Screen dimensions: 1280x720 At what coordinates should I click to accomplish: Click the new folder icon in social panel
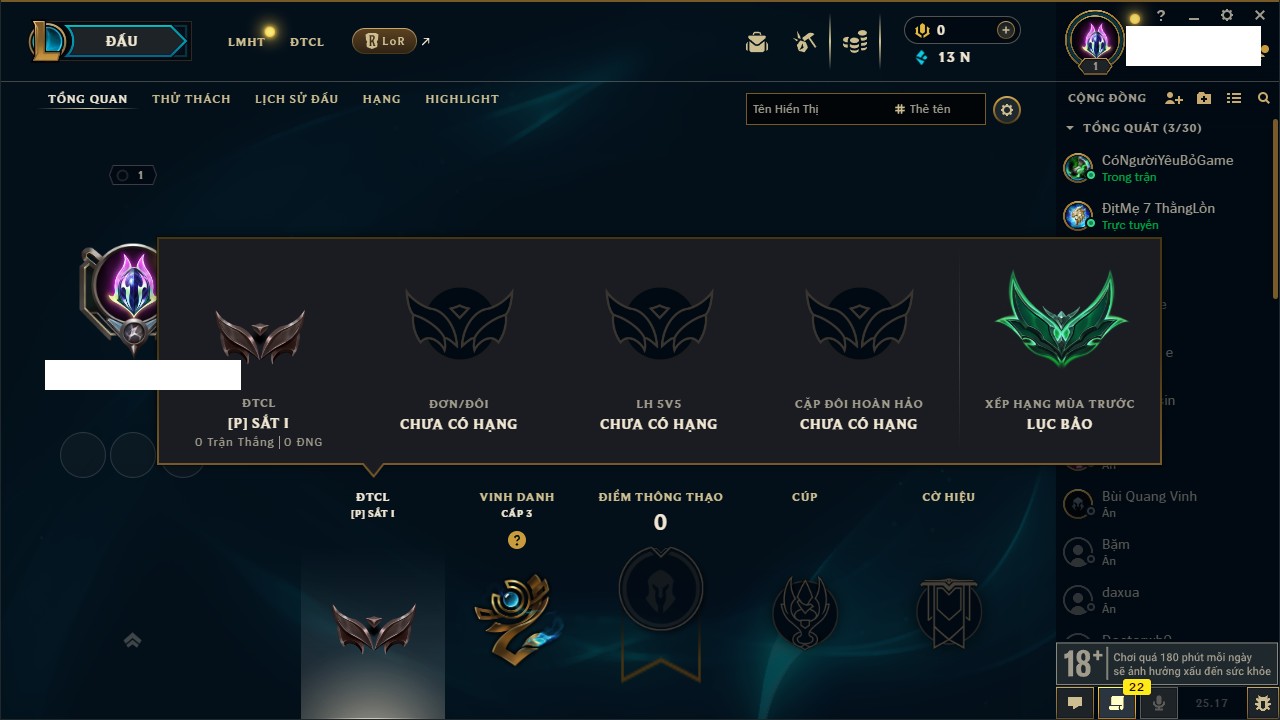(x=1204, y=98)
